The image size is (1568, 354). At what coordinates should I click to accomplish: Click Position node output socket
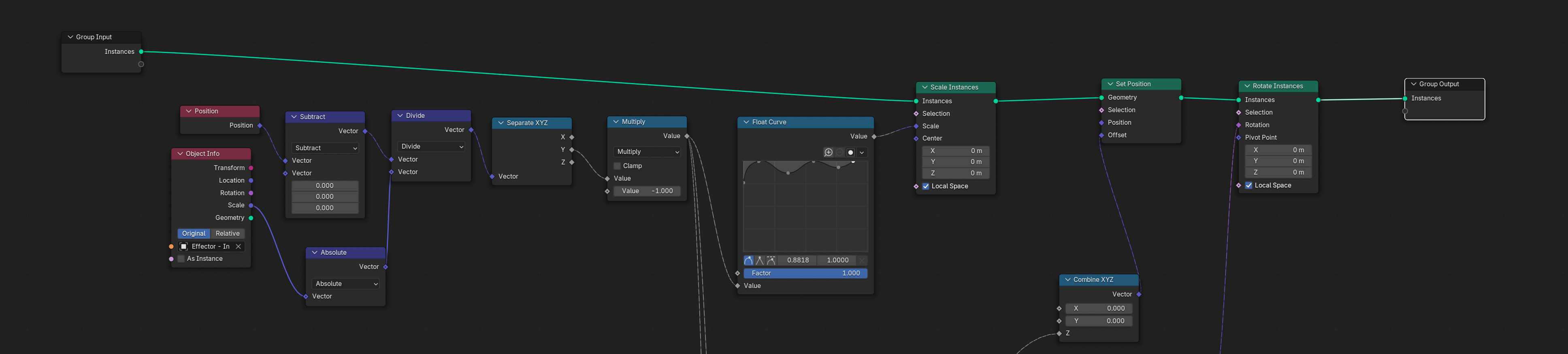click(x=260, y=126)
